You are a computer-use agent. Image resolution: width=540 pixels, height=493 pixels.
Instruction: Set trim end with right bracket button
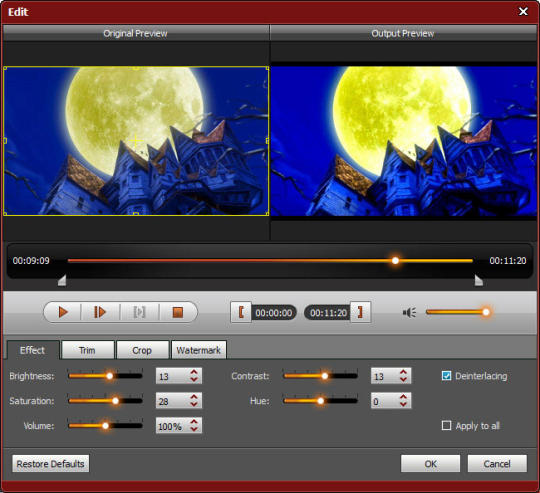[360, 312]
